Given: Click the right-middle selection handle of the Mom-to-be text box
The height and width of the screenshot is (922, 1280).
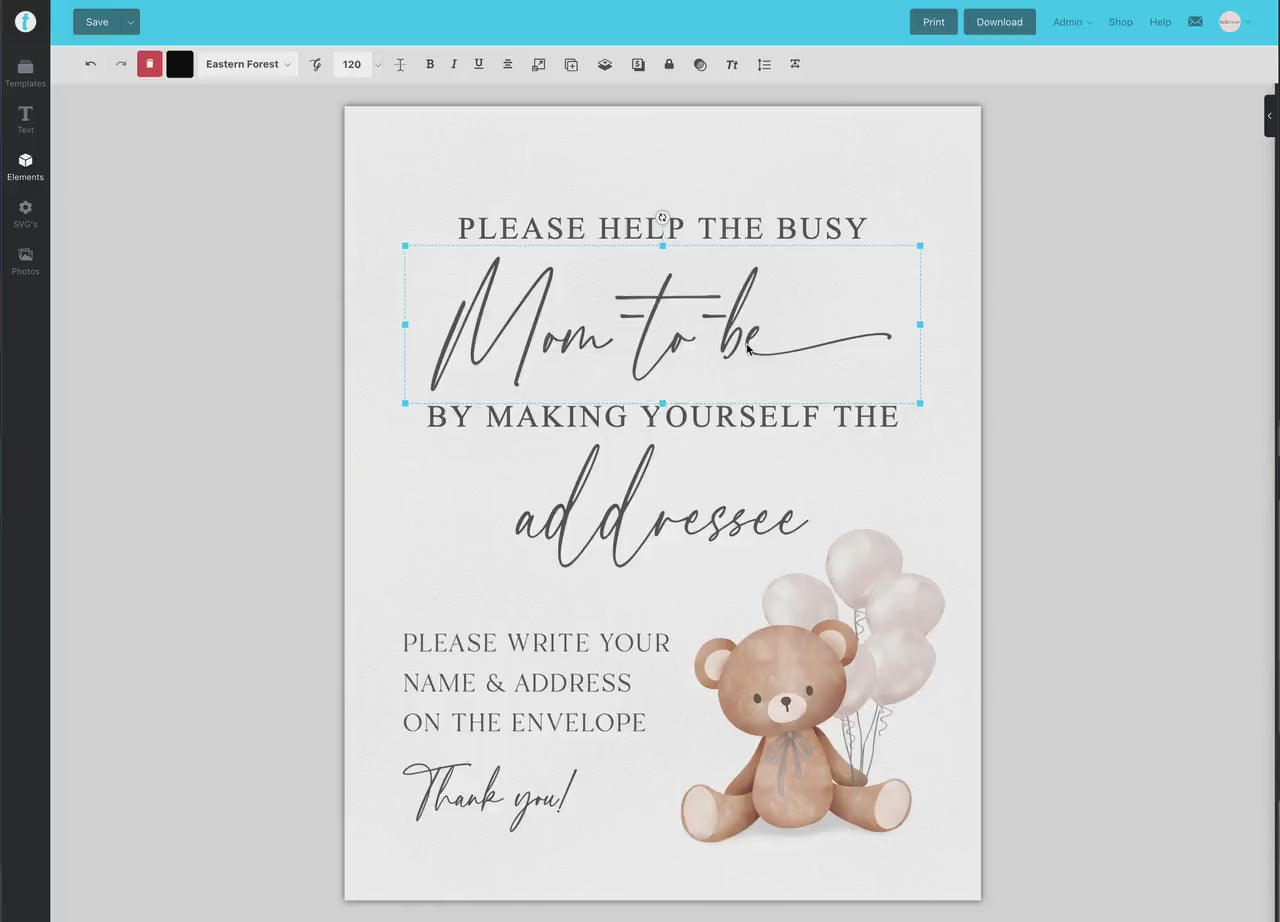Looking at the screenshot, I should point(920,324).
